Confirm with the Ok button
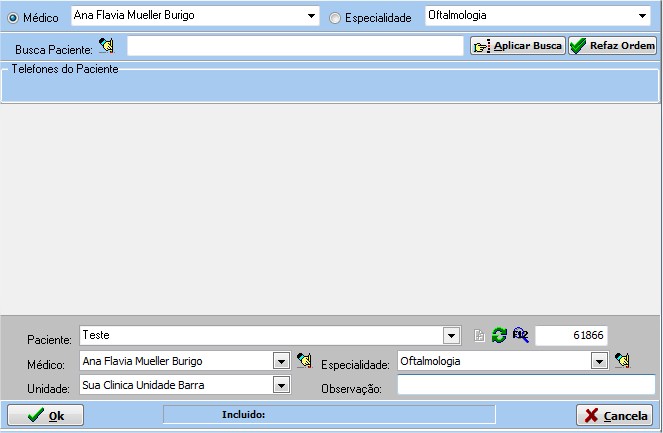The width and height of the screenshot is (663, 433). click(x=46, y=415)
